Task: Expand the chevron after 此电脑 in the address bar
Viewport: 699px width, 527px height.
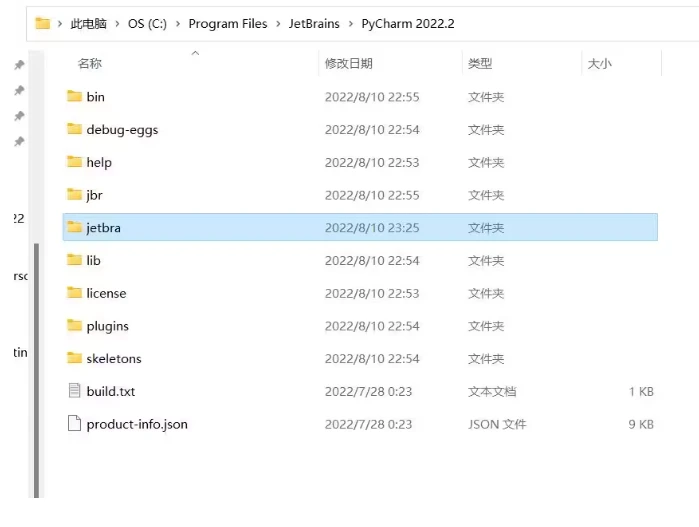Action: (x=117, y=24)
